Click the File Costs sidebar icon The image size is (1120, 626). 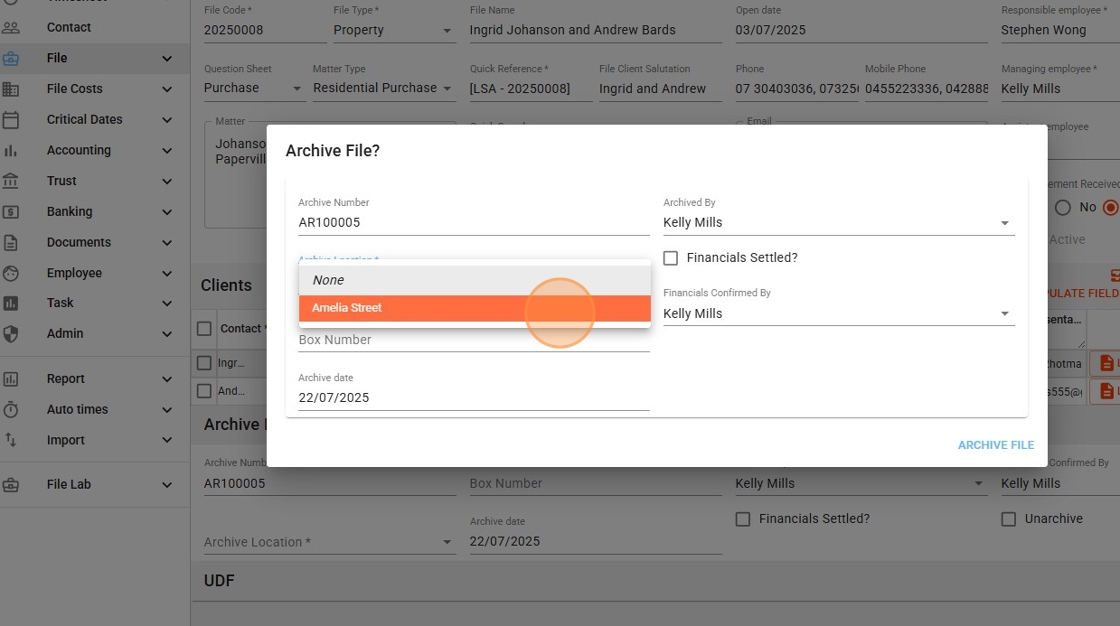[11, 89]
